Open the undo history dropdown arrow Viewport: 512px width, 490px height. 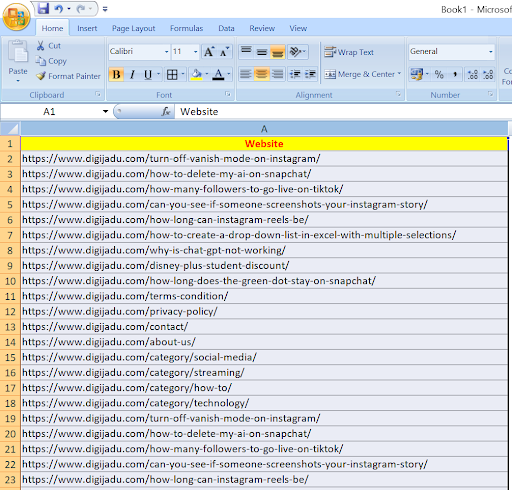click(69, 9)
